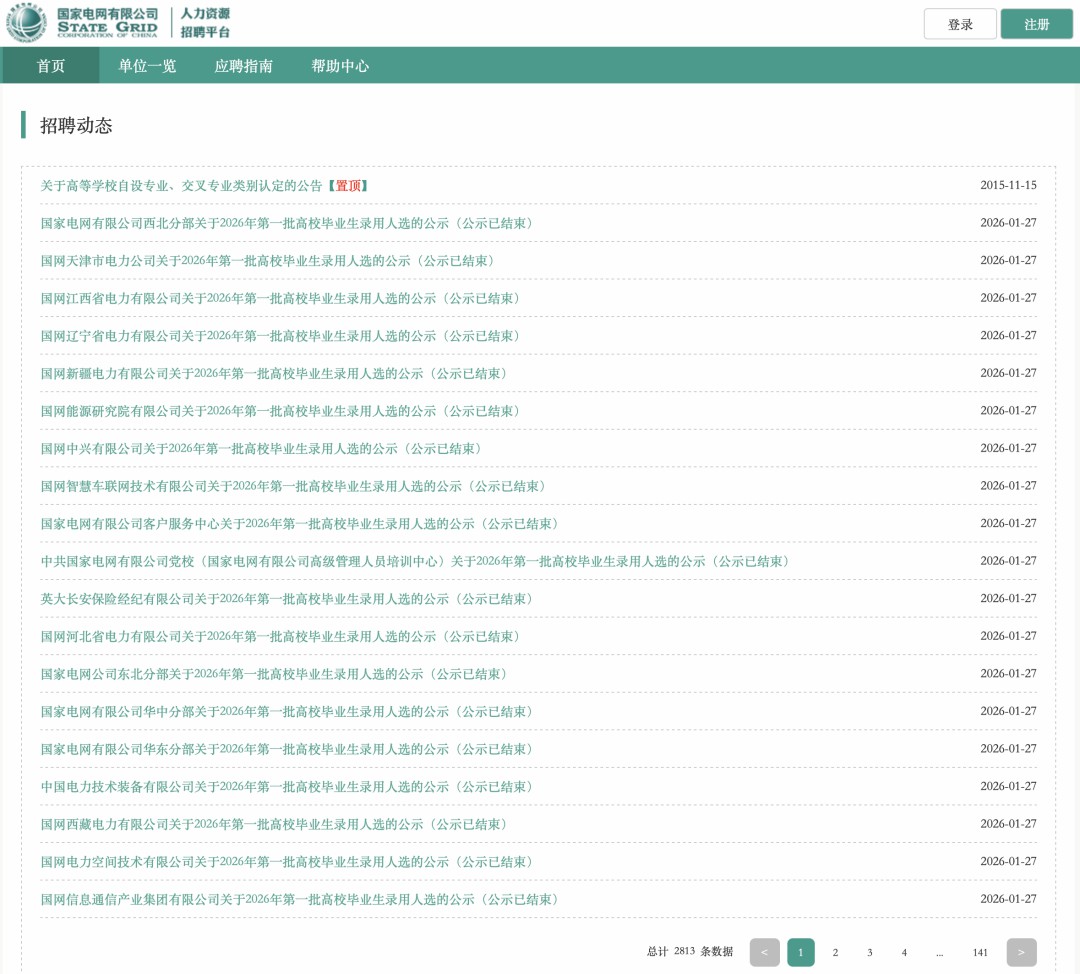Select page 4 in pagination
Screen dimensions: 1080x974
[x=904, y=953]
